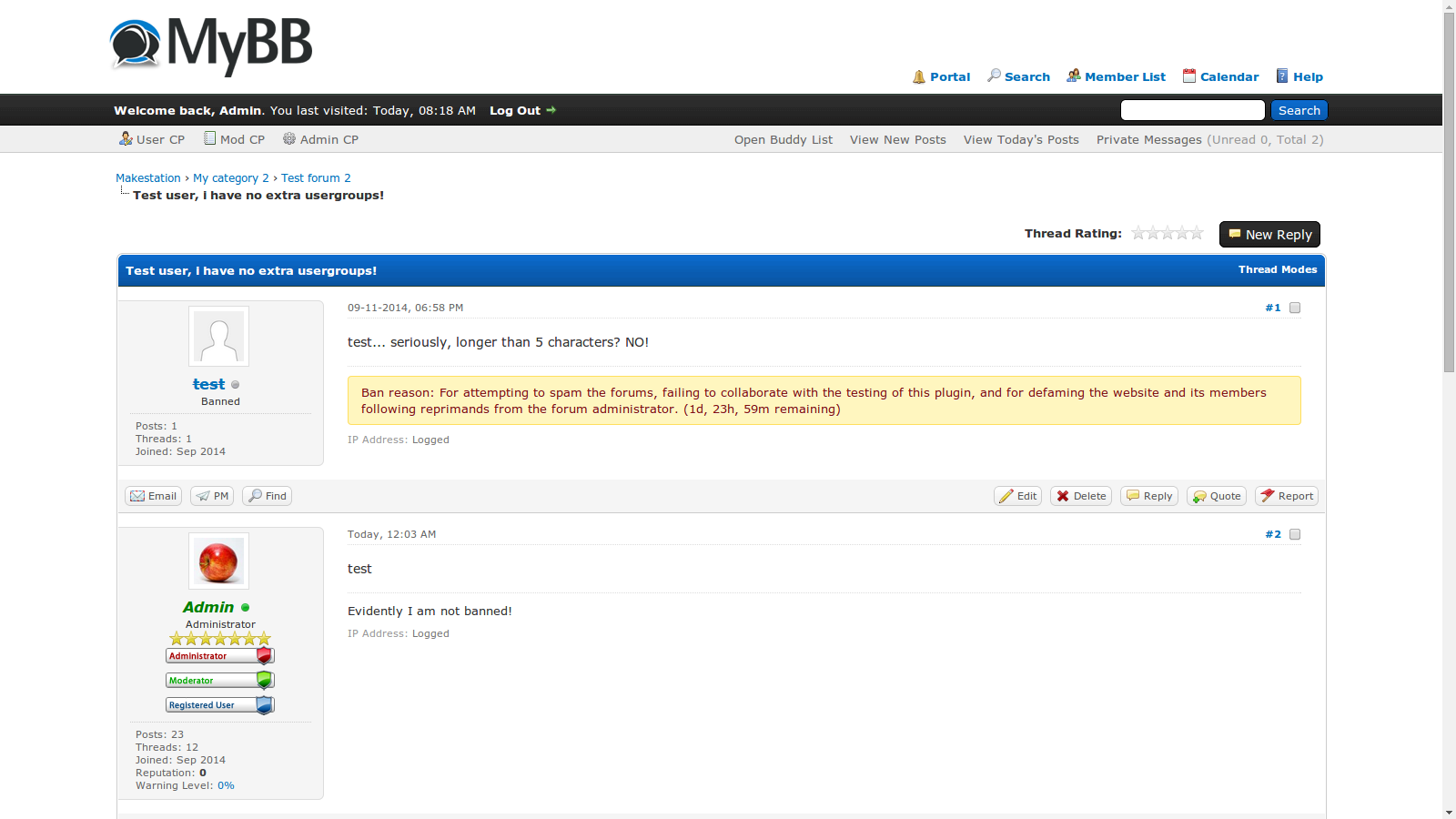Click the Log Out link

515,111
